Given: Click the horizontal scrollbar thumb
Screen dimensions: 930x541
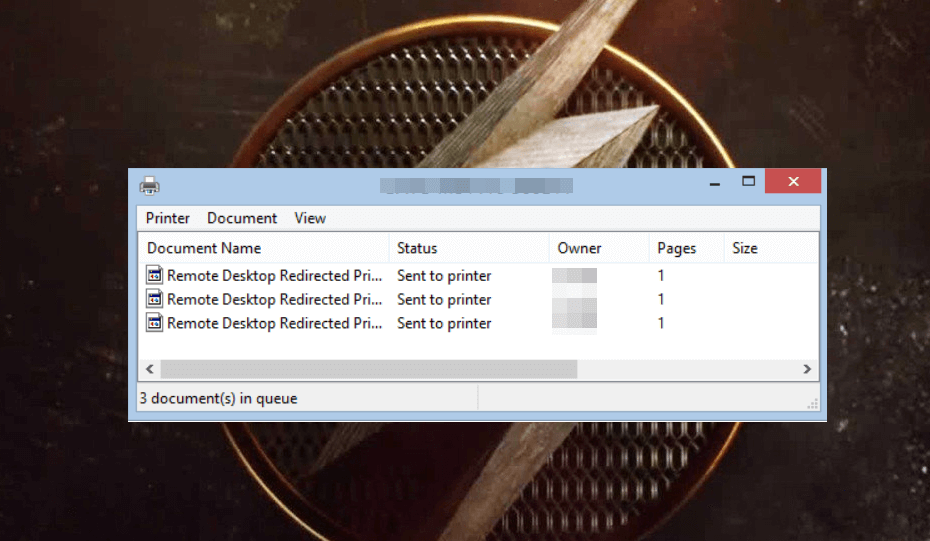Looking at the screenshot, I should [368, 369].
